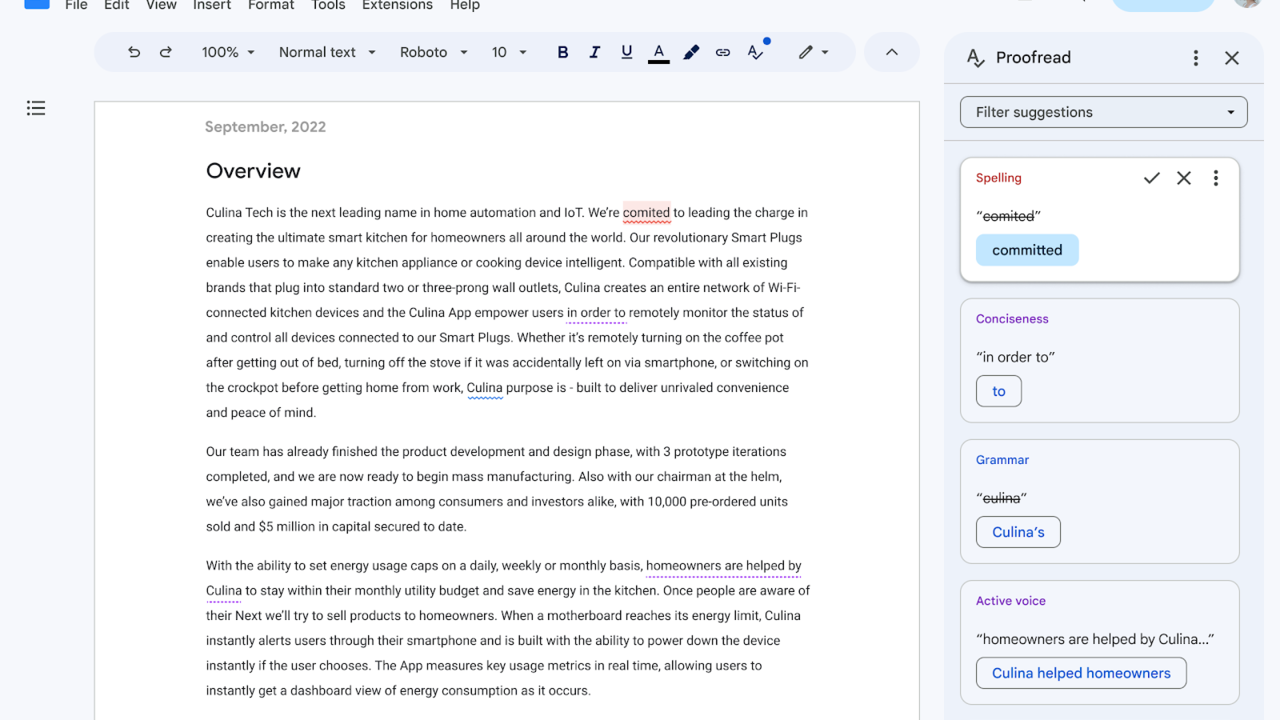Open more options in Proofread panel header
Image resolution: width=1280 pixels, height=720 pixels.
click(1195, 58)
